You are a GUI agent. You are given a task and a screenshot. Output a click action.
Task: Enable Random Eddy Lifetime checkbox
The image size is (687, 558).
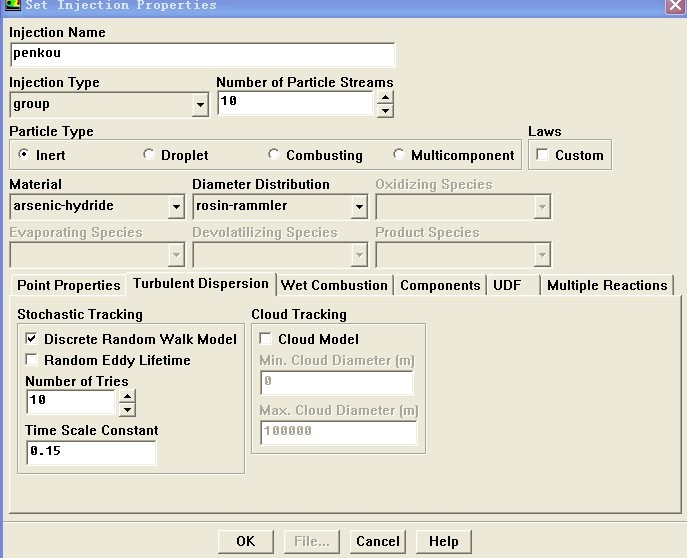click(x=31, y=360)
